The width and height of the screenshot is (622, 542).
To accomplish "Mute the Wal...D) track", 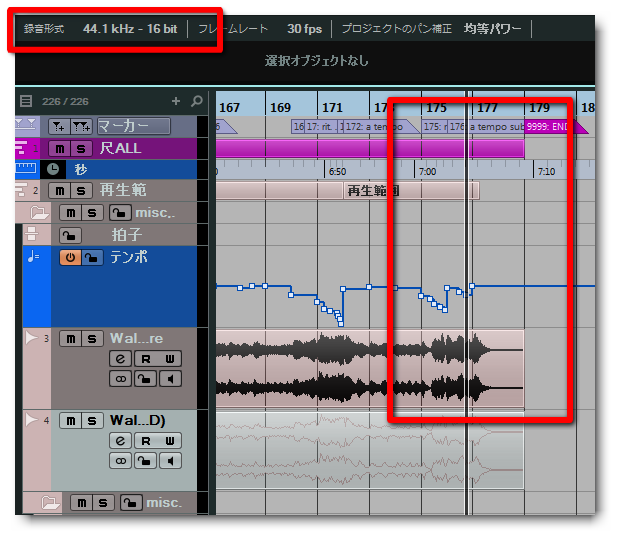I will [x=70, y=421].
